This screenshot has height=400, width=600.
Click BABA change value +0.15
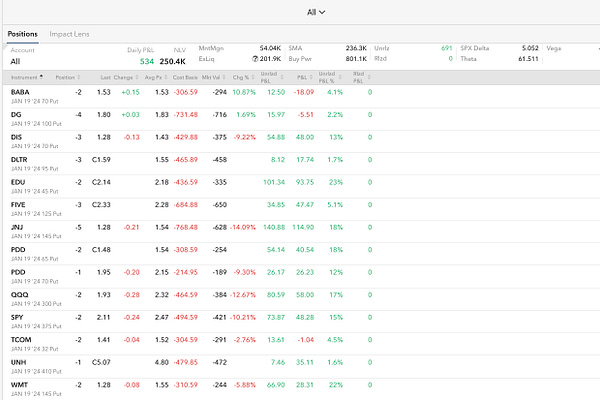[130, 92]
